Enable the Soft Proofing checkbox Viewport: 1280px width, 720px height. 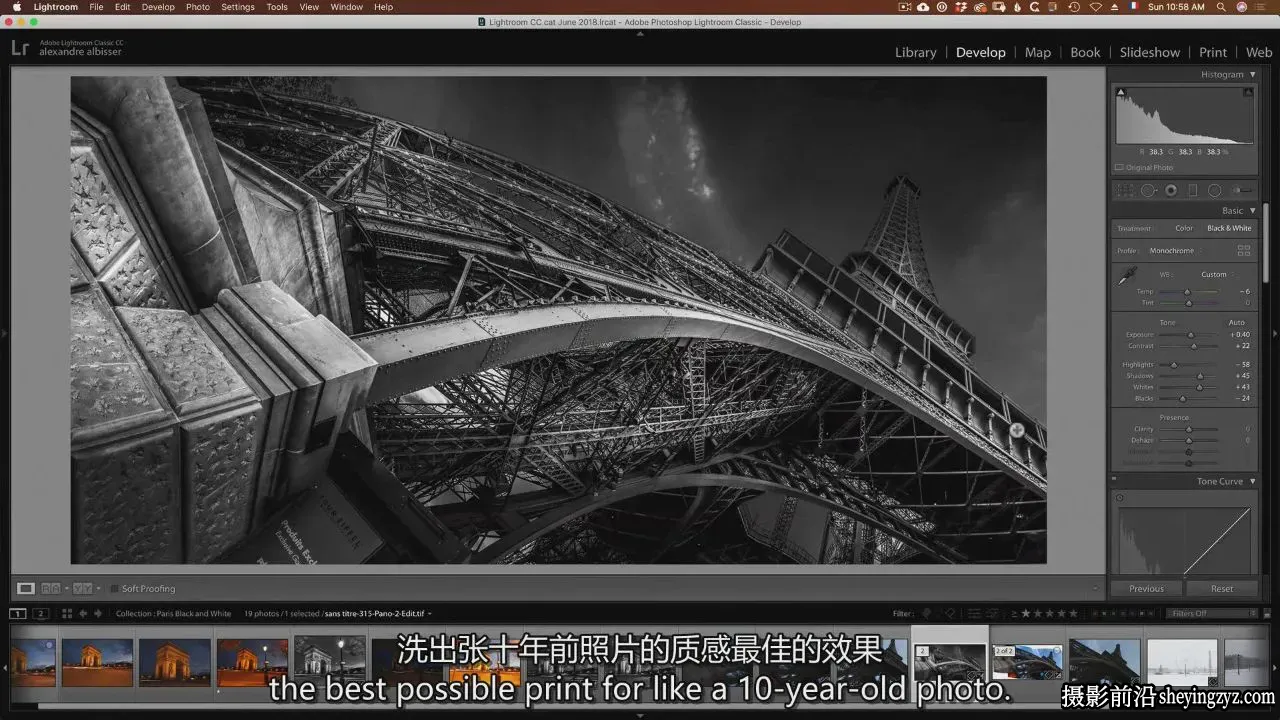pyautogui.click(x=115, y=589)
